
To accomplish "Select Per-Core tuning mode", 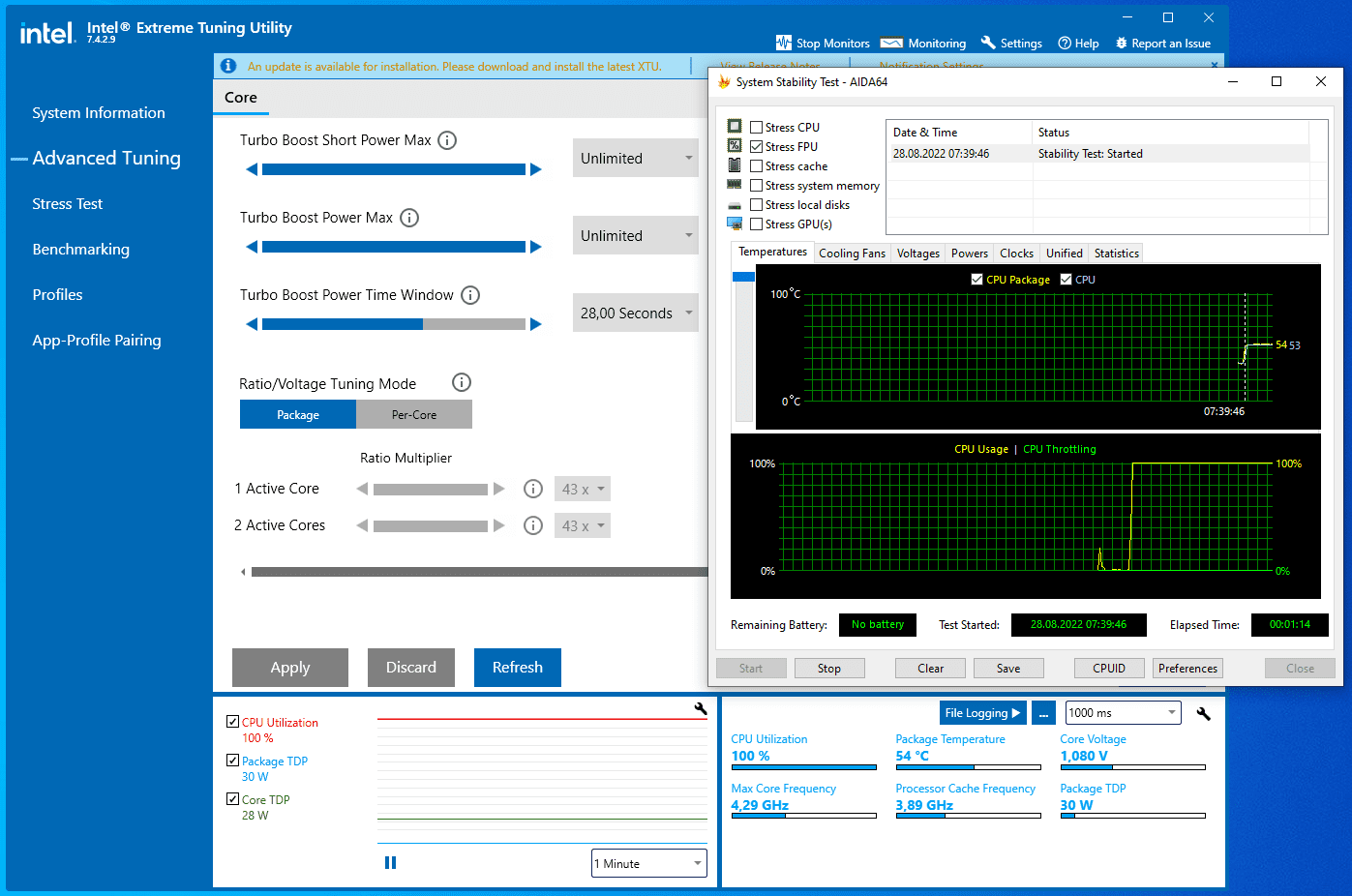I will (x=414, y=414).
